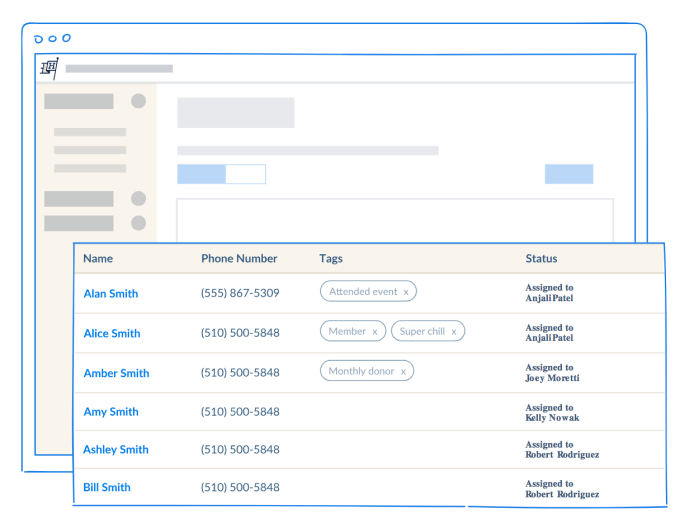Click the Member tag label
The image size is (680, 523).
pos(347,331)
